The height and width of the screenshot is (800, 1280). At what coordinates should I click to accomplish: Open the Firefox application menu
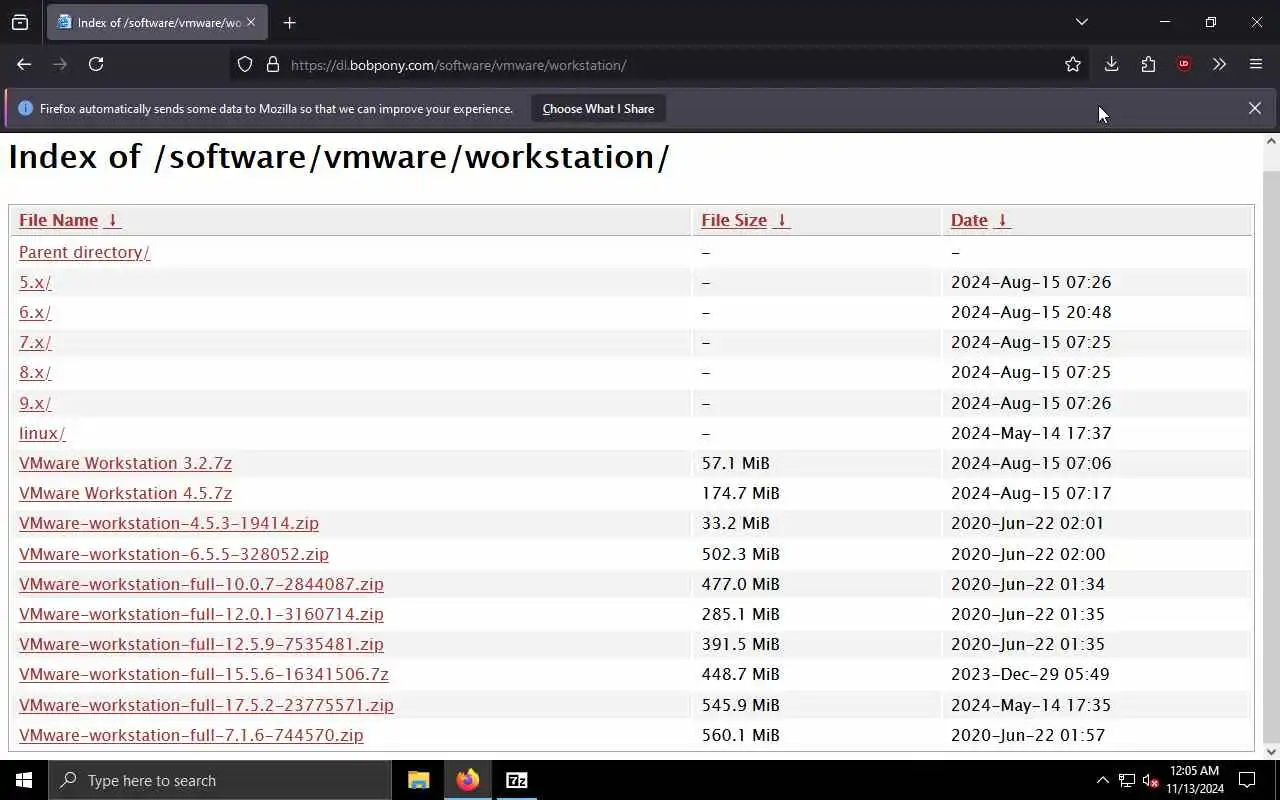point(1256,64)
